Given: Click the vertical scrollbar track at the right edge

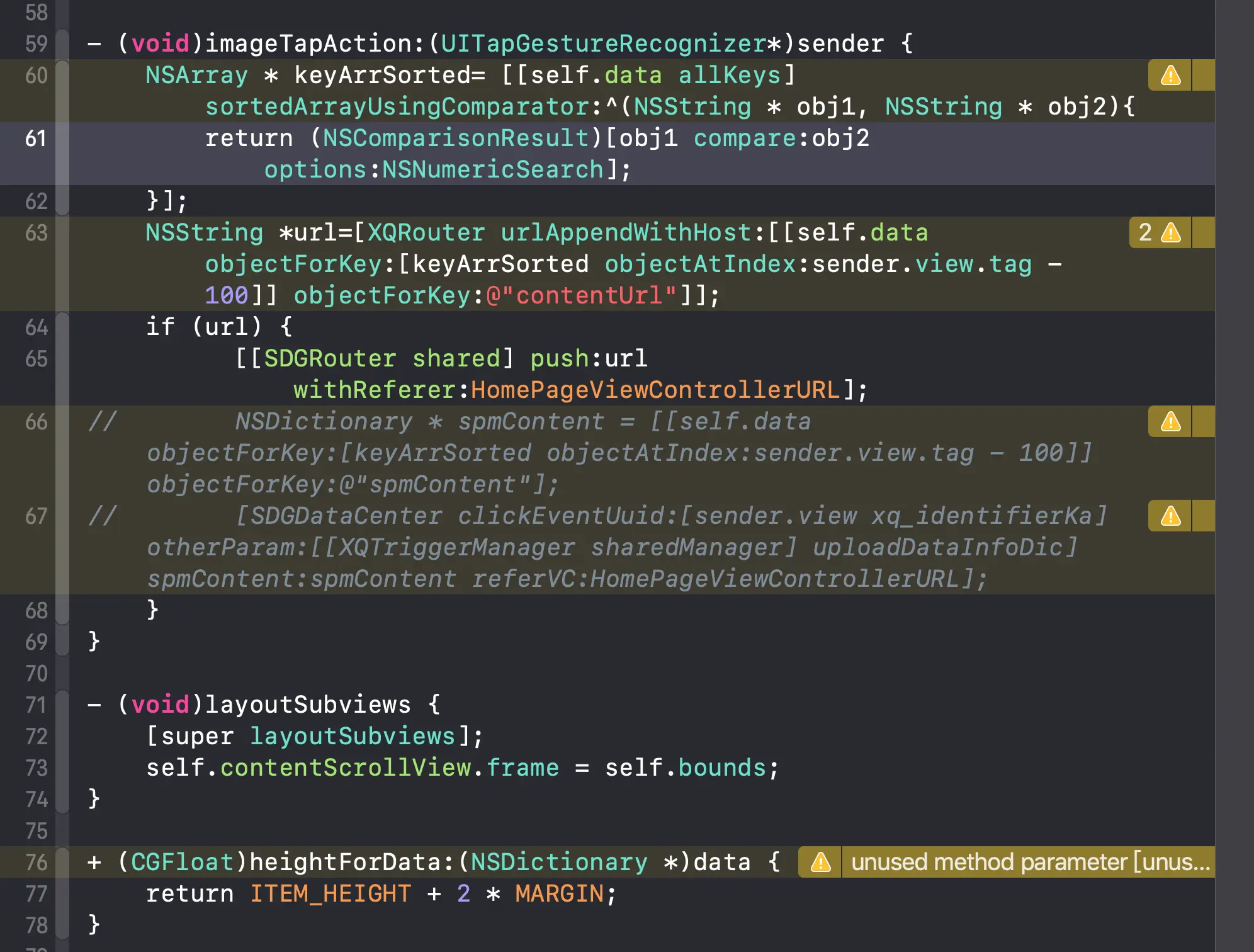Looking at the screenshot, I should pos(1234,476).
